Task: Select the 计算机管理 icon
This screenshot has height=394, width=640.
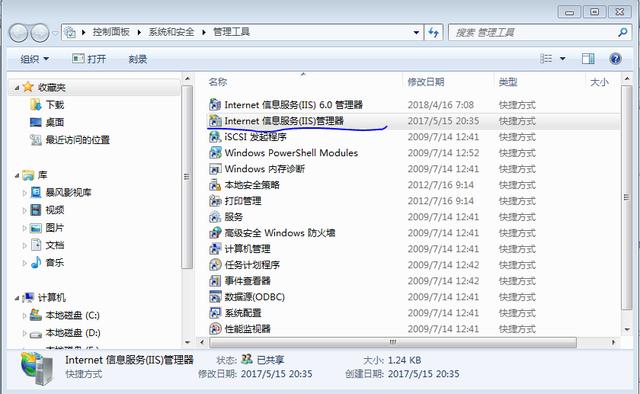Action: point(215,249)
